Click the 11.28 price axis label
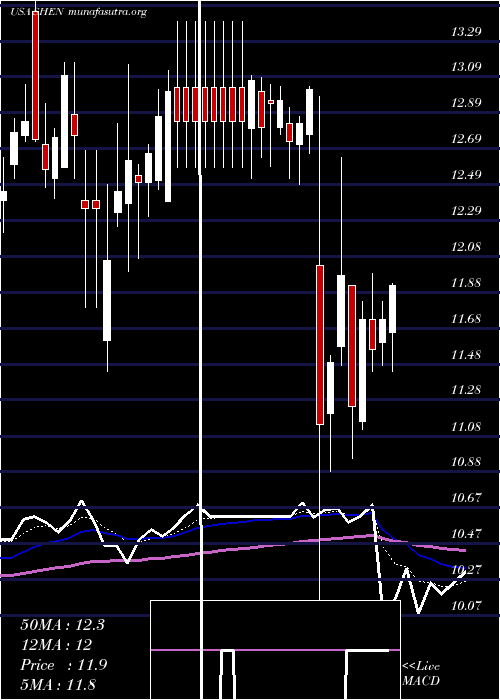Screen dimensions: 500x700 pyautogui.click(x=466, y=391)
